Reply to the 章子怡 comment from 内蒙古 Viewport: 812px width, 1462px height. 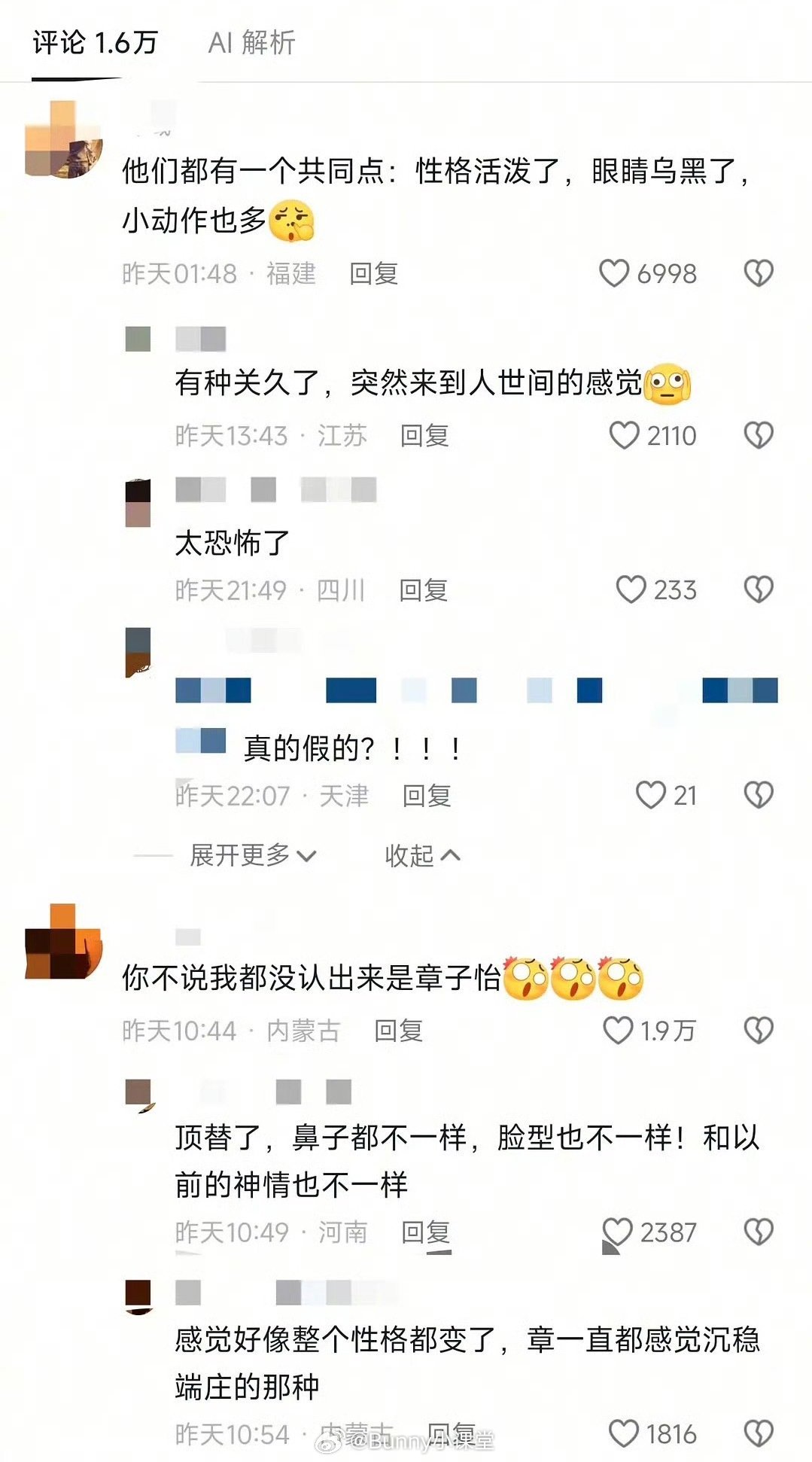[399, 1030]
